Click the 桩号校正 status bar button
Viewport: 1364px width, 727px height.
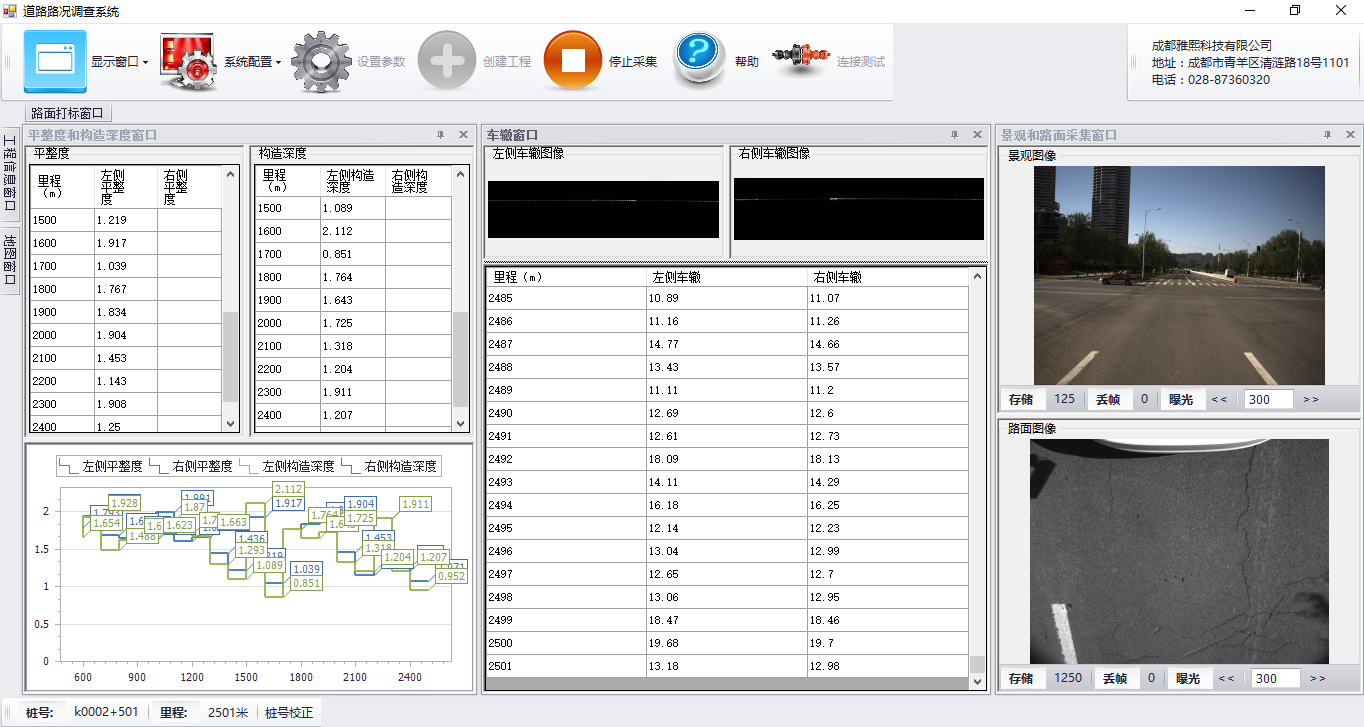289,713
